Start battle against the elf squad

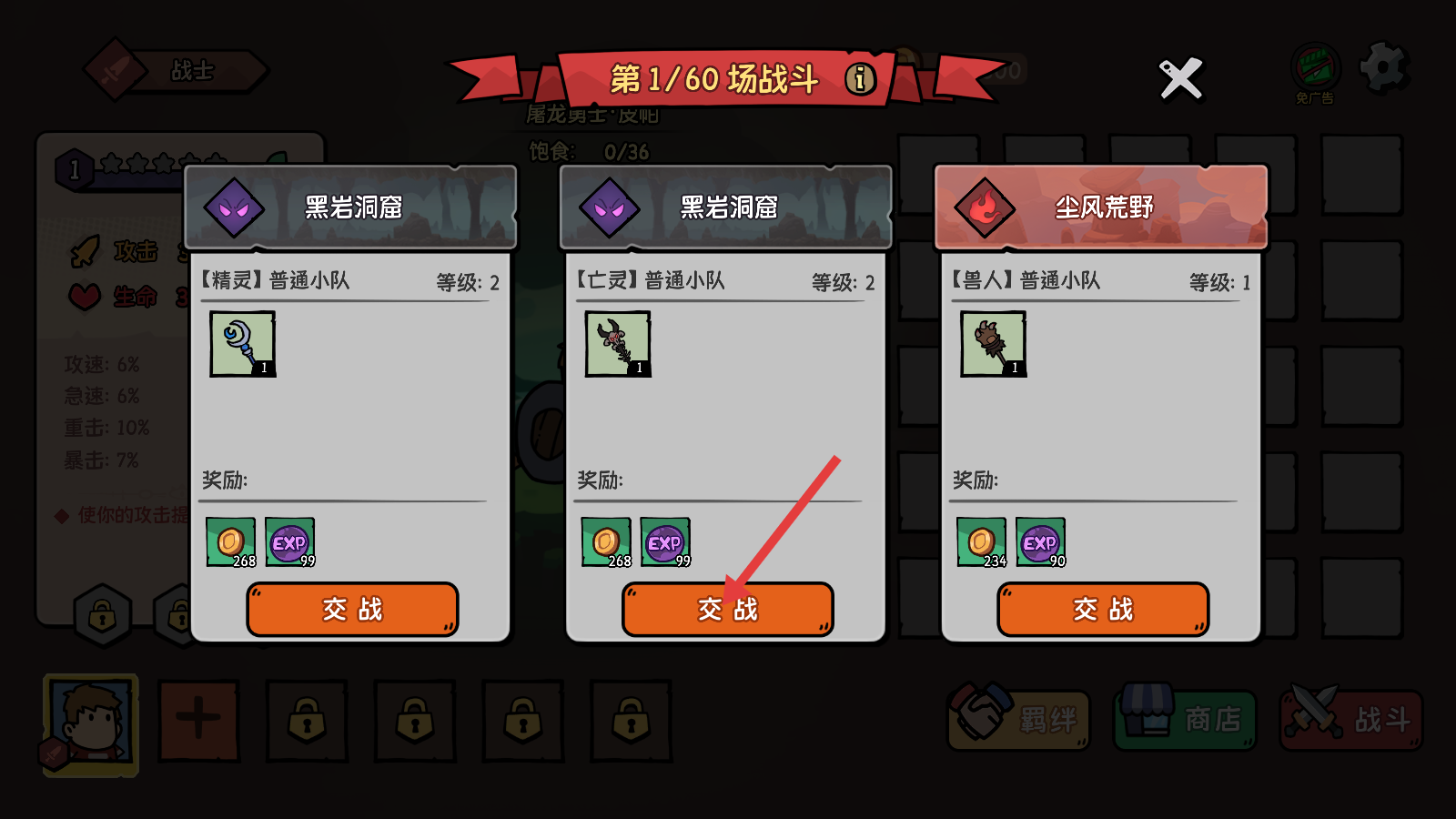tap(352, 609)
